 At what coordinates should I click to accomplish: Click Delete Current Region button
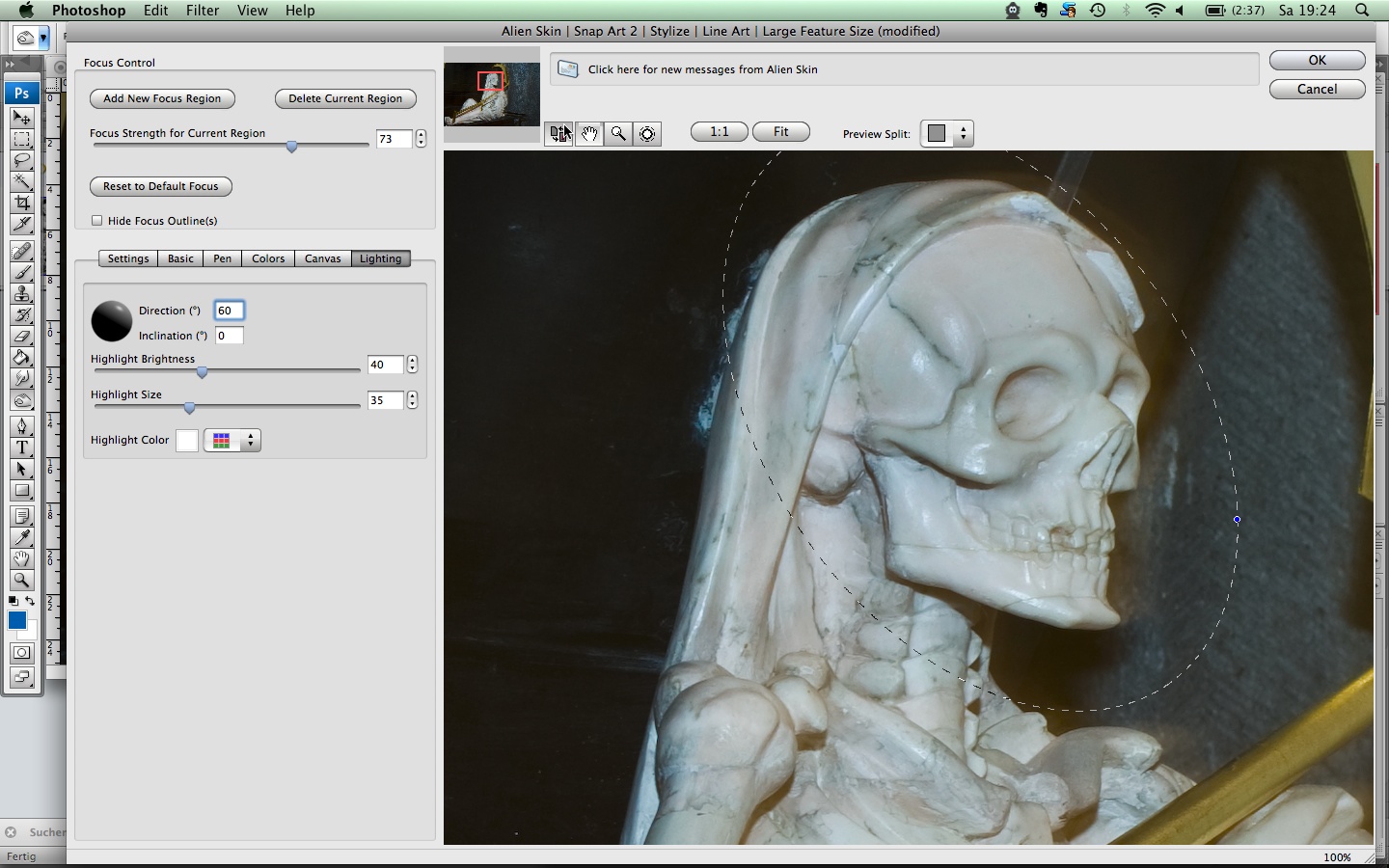(345, 98)
